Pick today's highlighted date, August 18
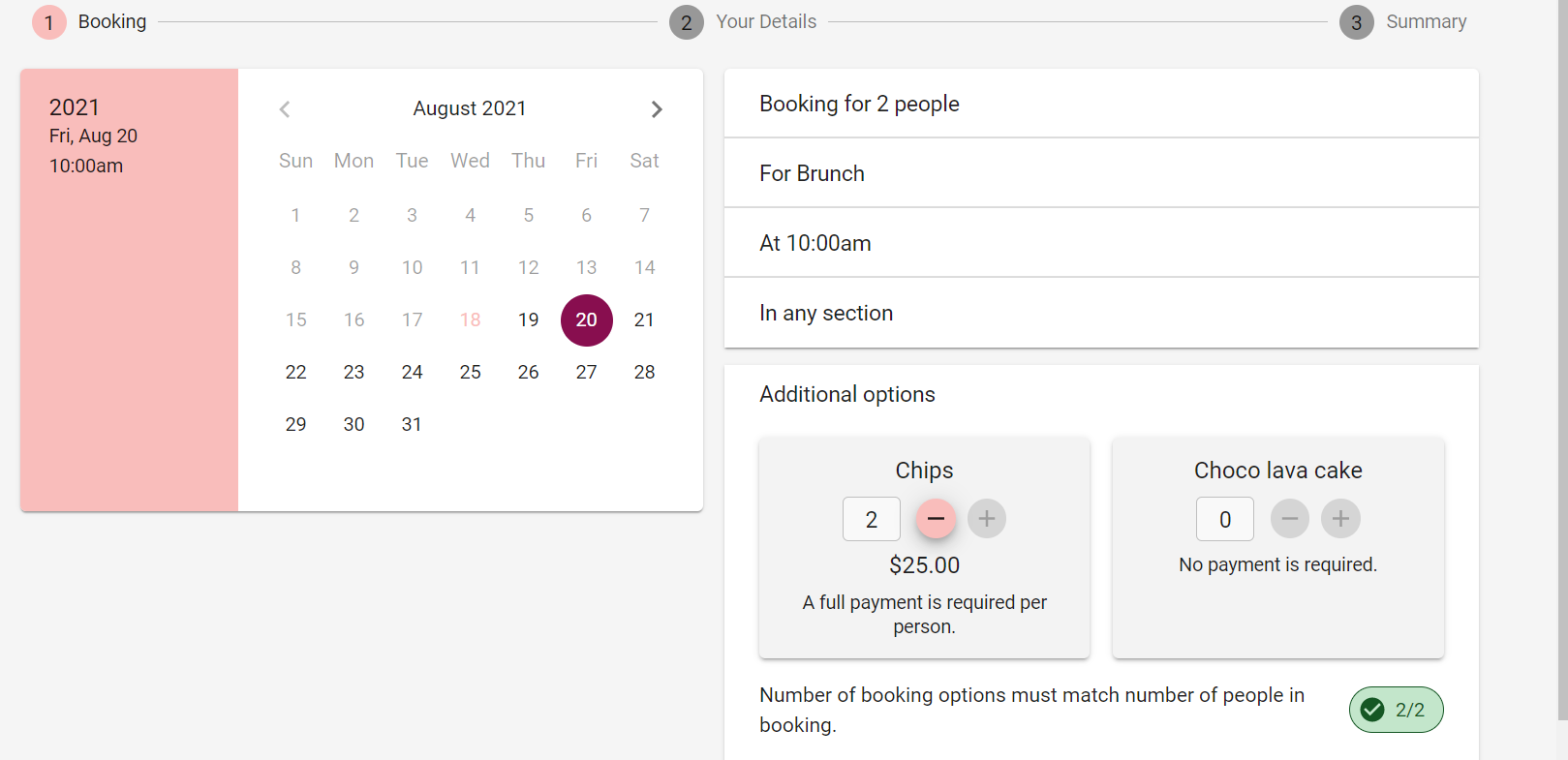1568x760 pixels. tap(470, 319)
